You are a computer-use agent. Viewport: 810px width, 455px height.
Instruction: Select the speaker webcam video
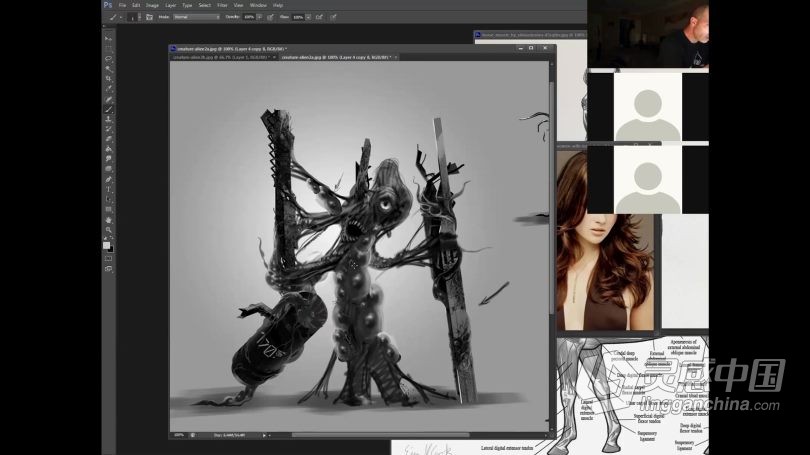click(x=648, y=34)
